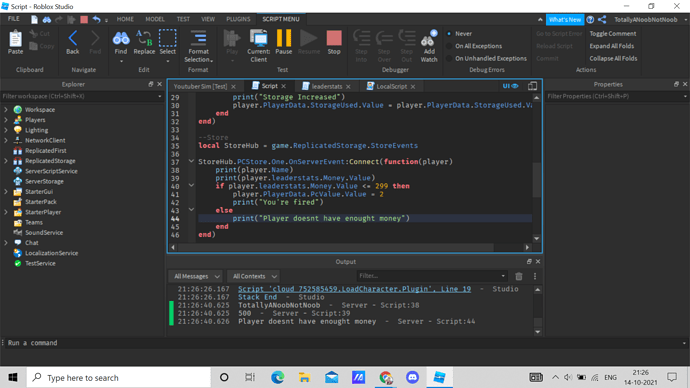Expand the Players tree node
Viewport: 690px width, 388px height.
tap(6, 120)
